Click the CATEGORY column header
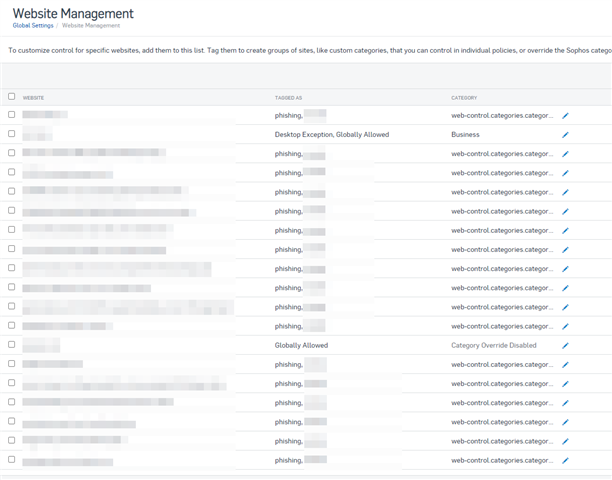Screen dimensions: 612x480 pos(464,98)
